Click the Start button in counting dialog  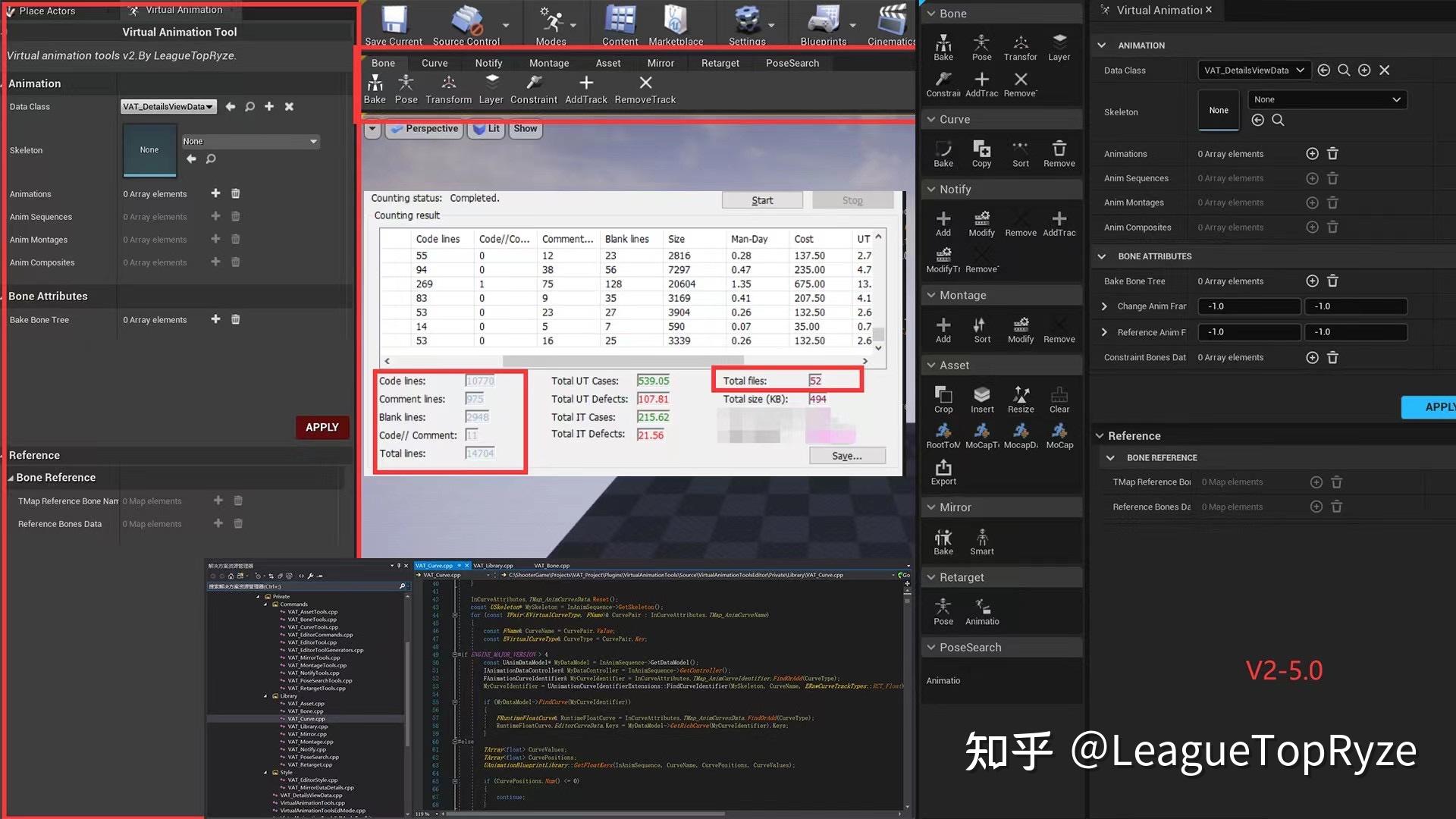click(762, 200)
